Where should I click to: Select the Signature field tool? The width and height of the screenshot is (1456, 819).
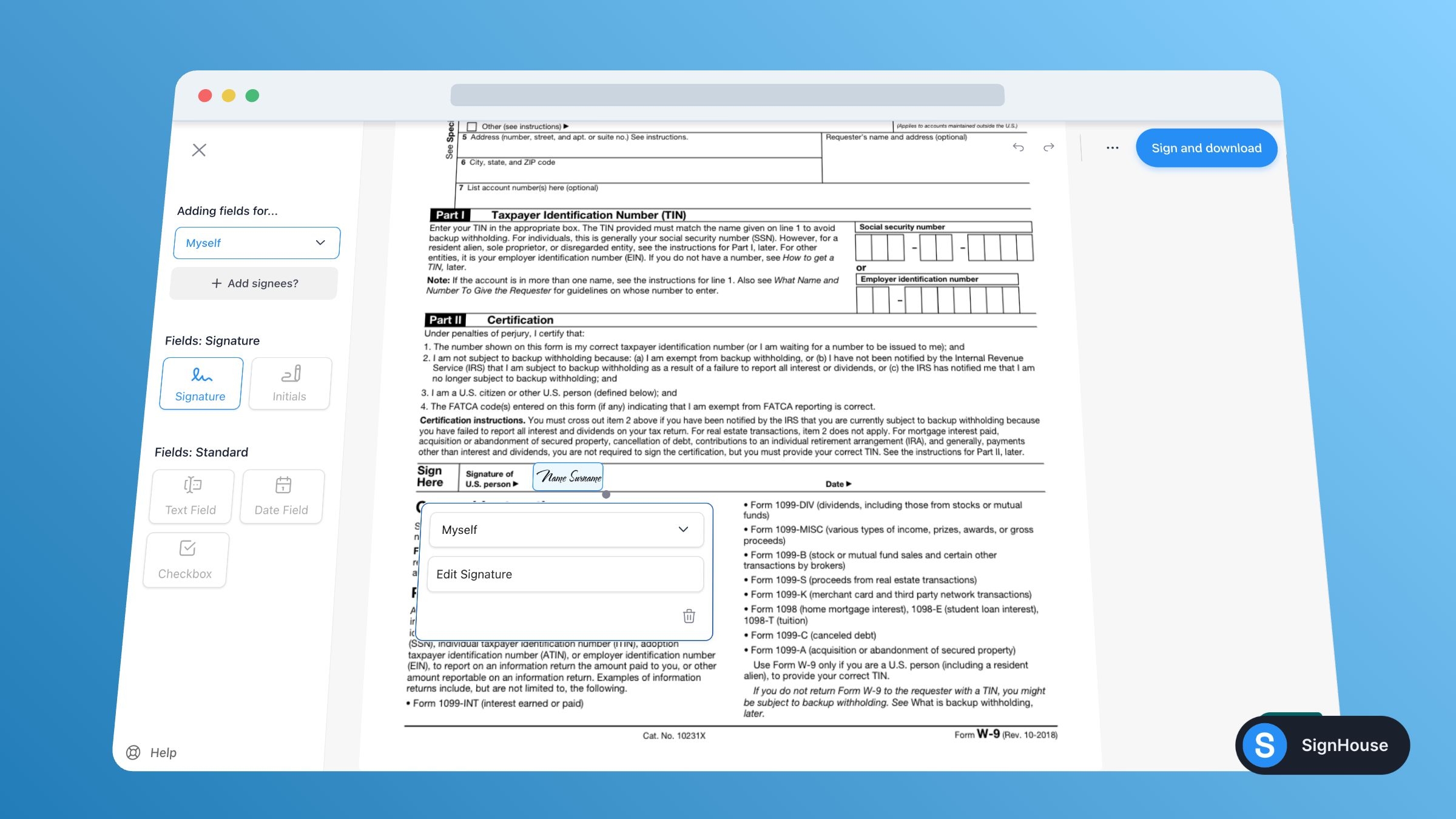200,383
